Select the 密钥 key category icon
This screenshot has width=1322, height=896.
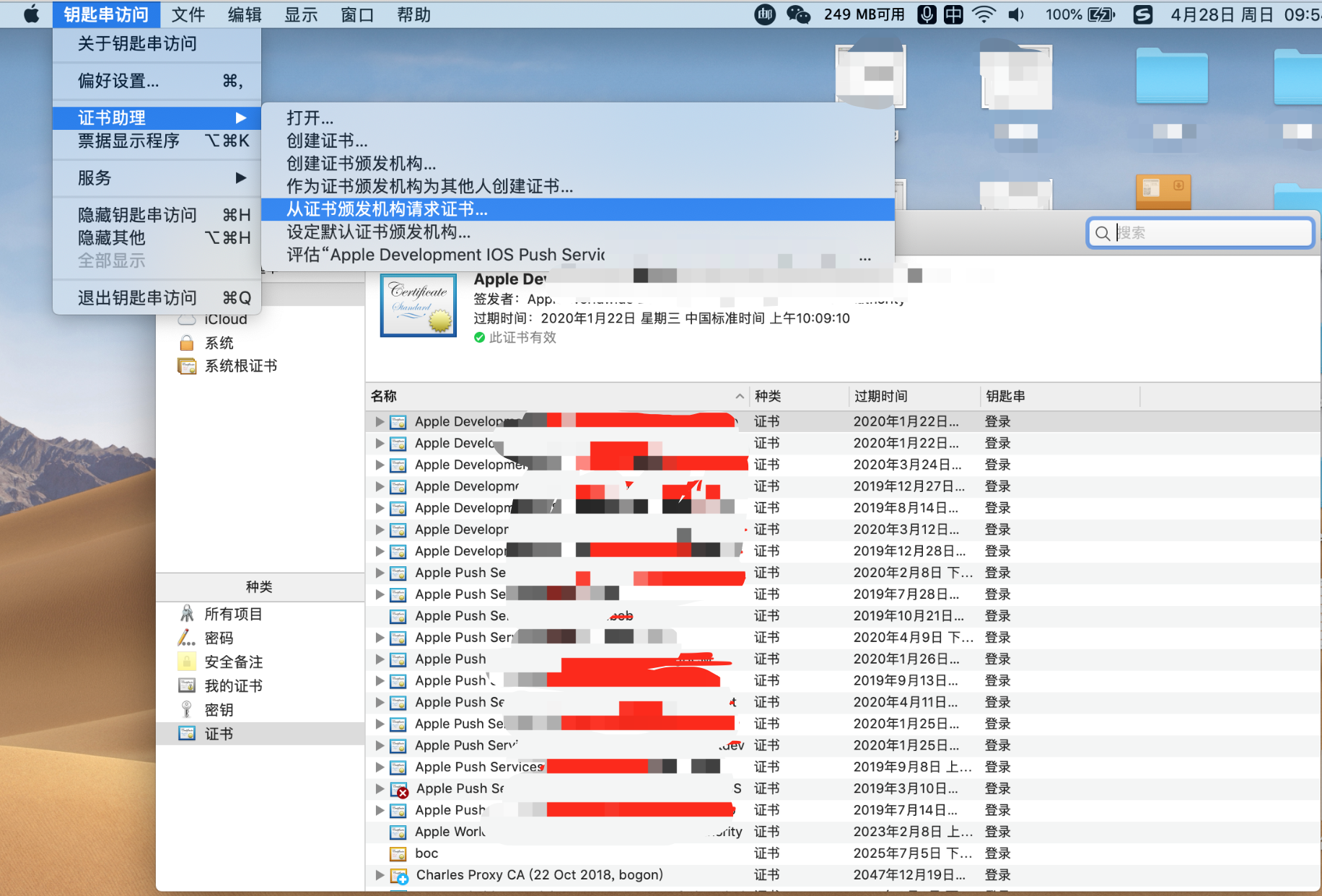point(187,710)
